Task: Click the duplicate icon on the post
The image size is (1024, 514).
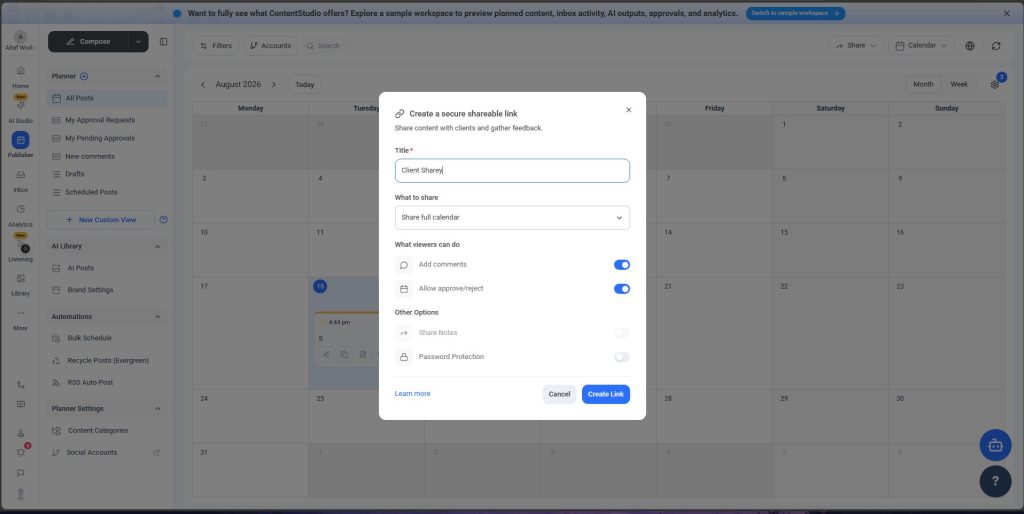Action: tap(344, 355)
